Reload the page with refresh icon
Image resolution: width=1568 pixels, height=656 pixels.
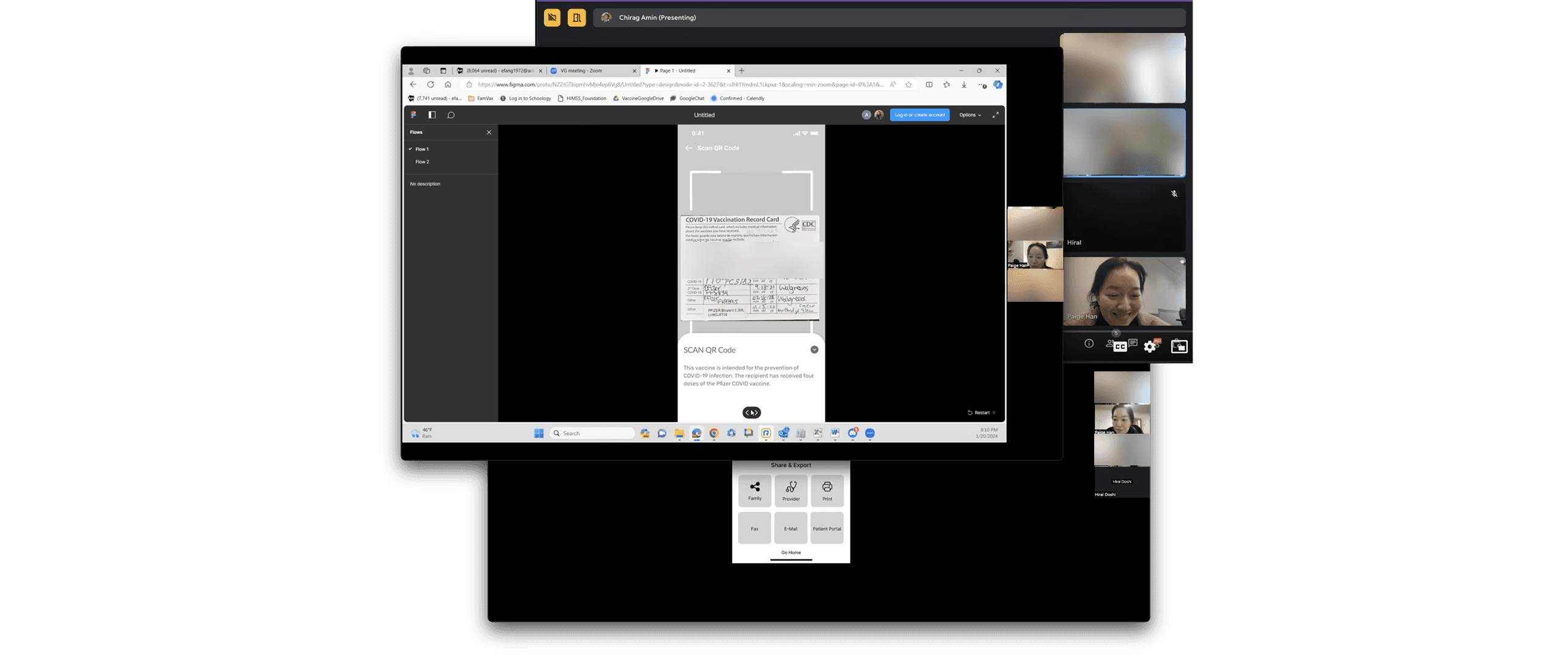click(430, 85)
